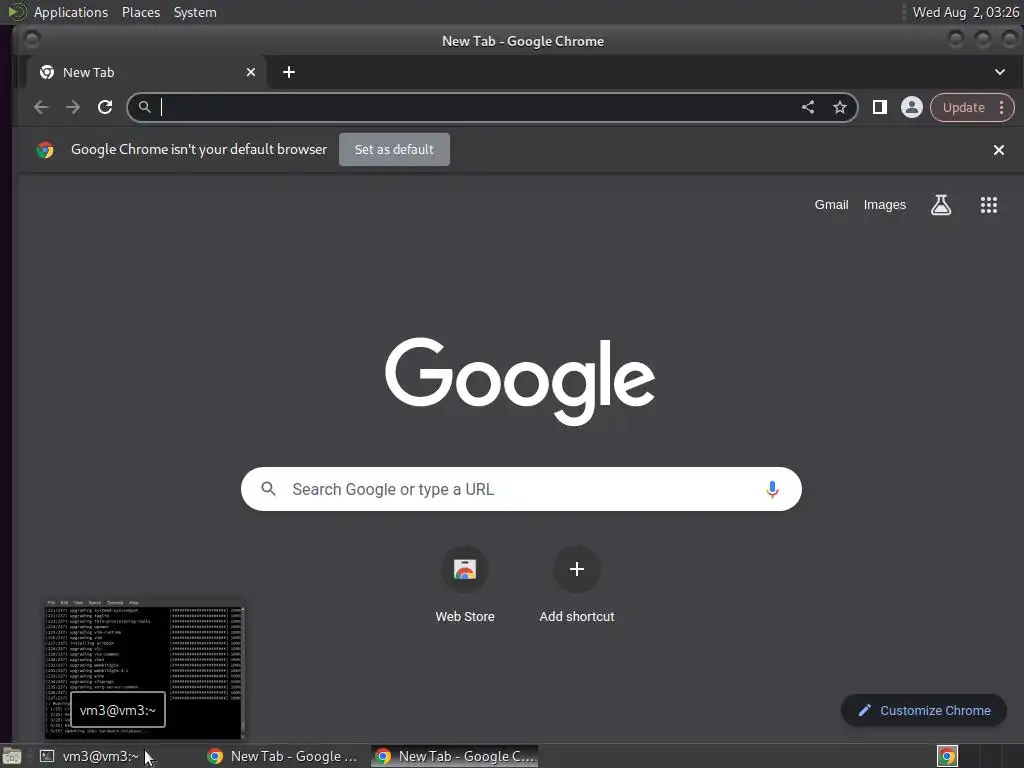1024x768 pixels.
Task: Open Chrome's three-dot menu
Action: 1001,107
